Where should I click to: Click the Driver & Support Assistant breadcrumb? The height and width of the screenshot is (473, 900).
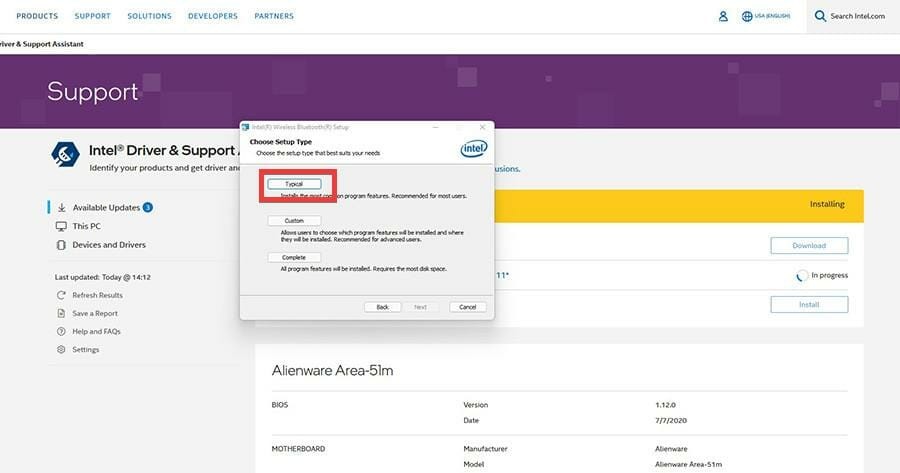[x=41, y=44]
